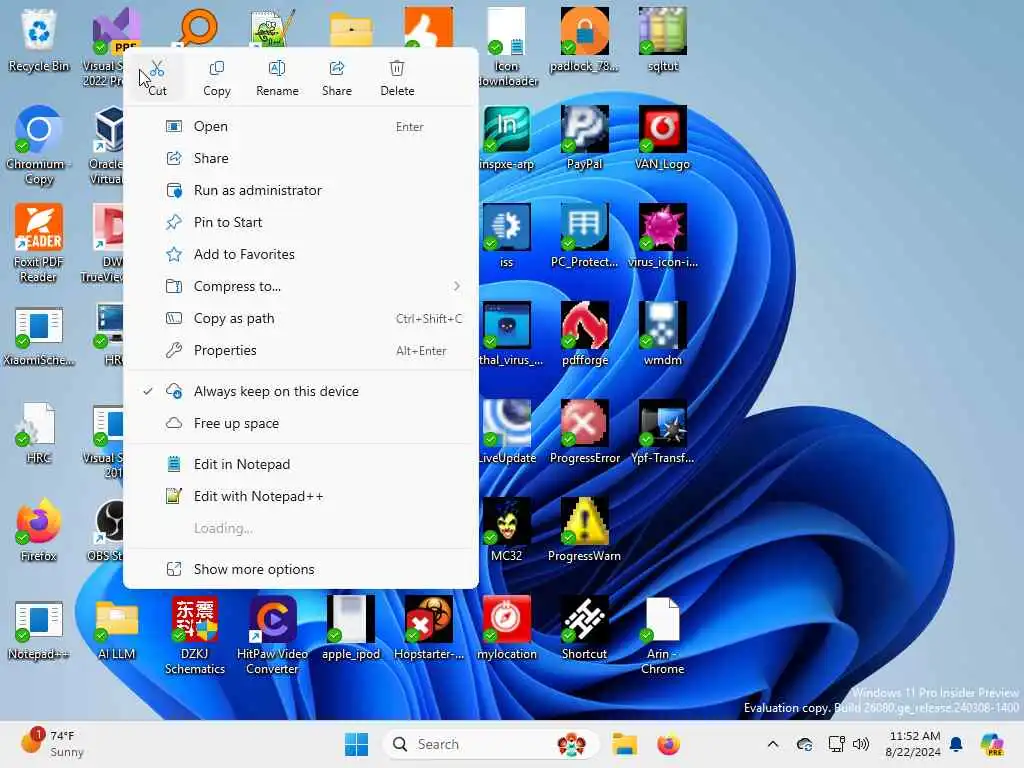Open the clock showing 11:52 AM
This screenshot has width=1024, height=768.
(914, 744)
